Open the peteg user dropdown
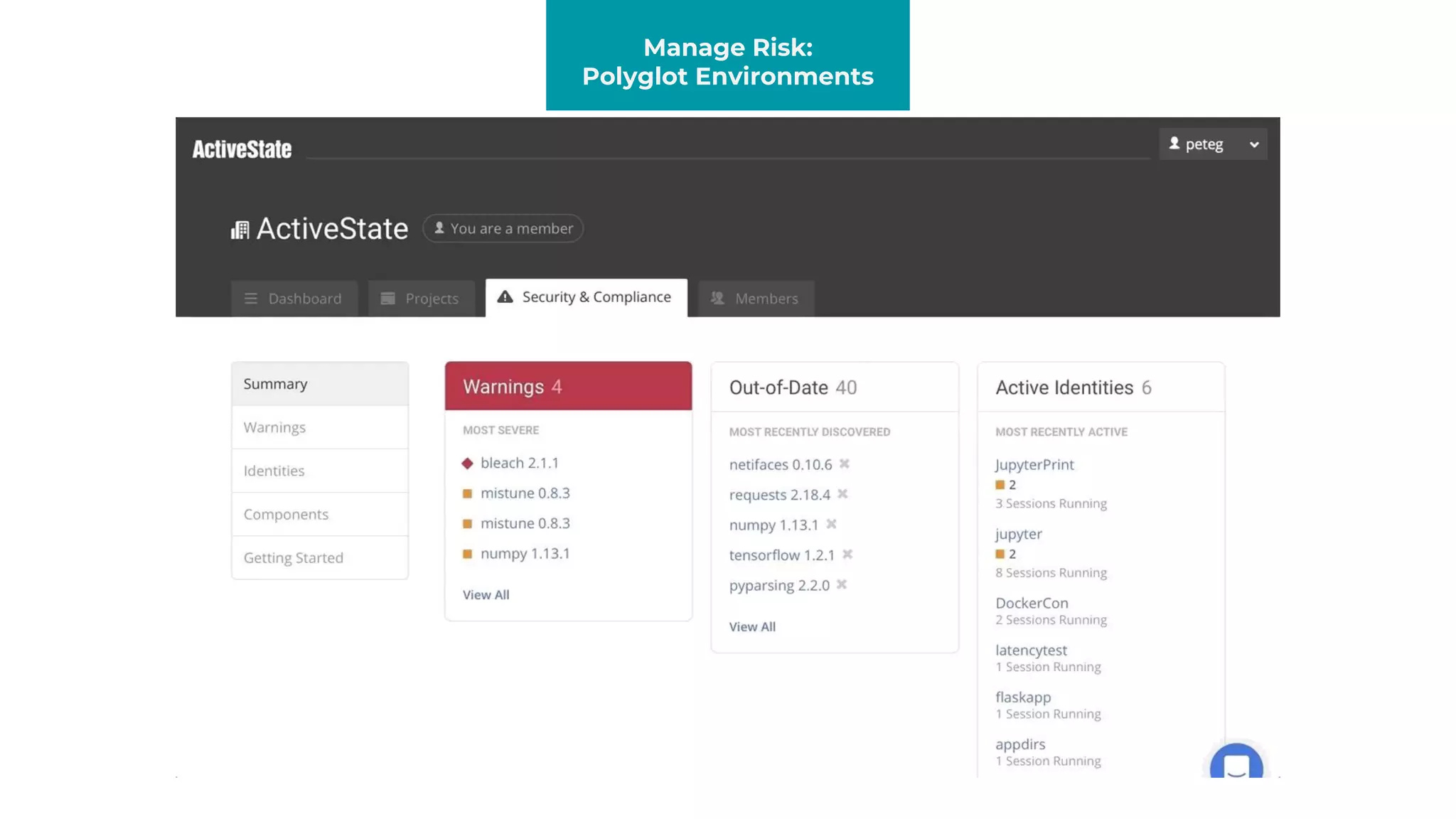 (x=1213, y=144)
